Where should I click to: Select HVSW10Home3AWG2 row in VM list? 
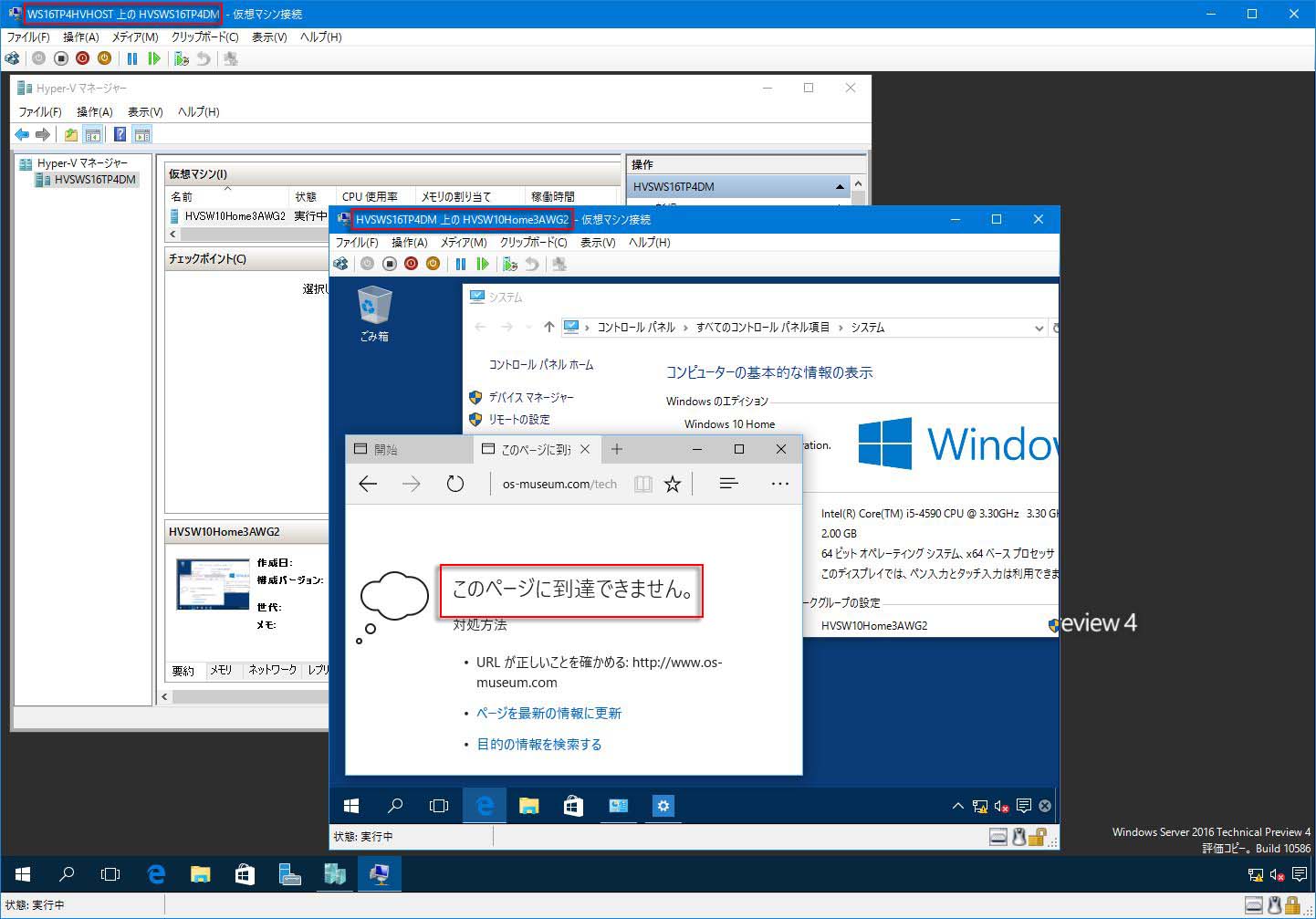pos(248,216)
